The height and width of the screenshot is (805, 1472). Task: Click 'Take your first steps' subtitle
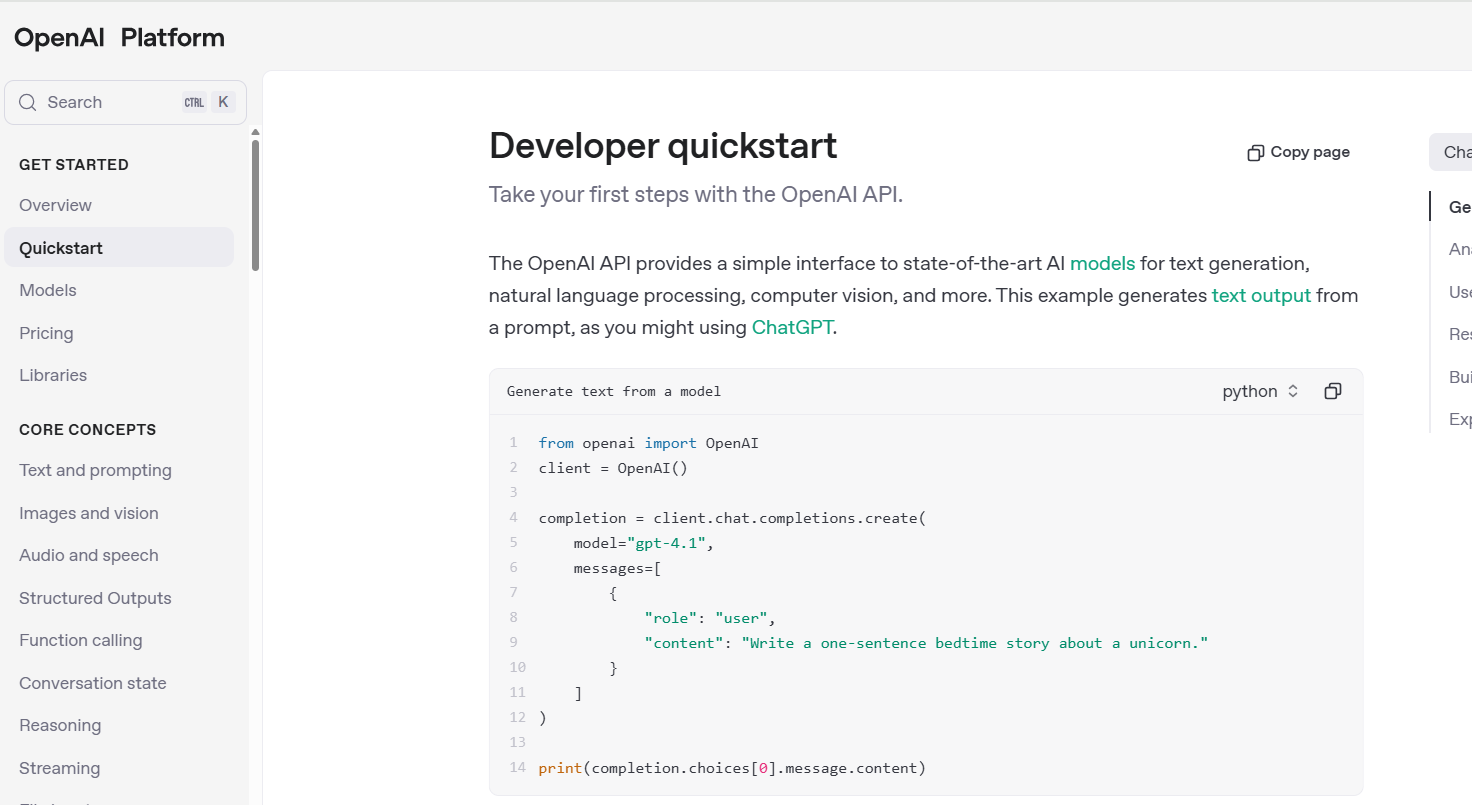pos(696,194)
